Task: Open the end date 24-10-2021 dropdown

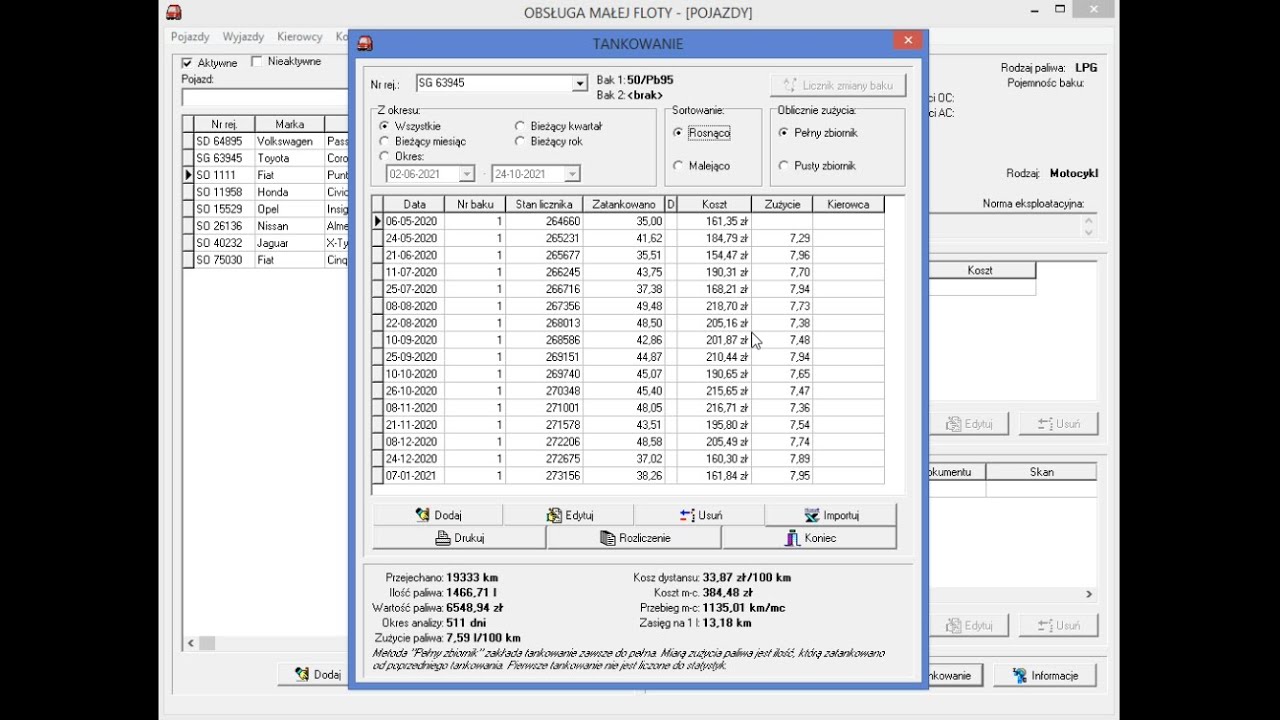Action: [572, 174]
